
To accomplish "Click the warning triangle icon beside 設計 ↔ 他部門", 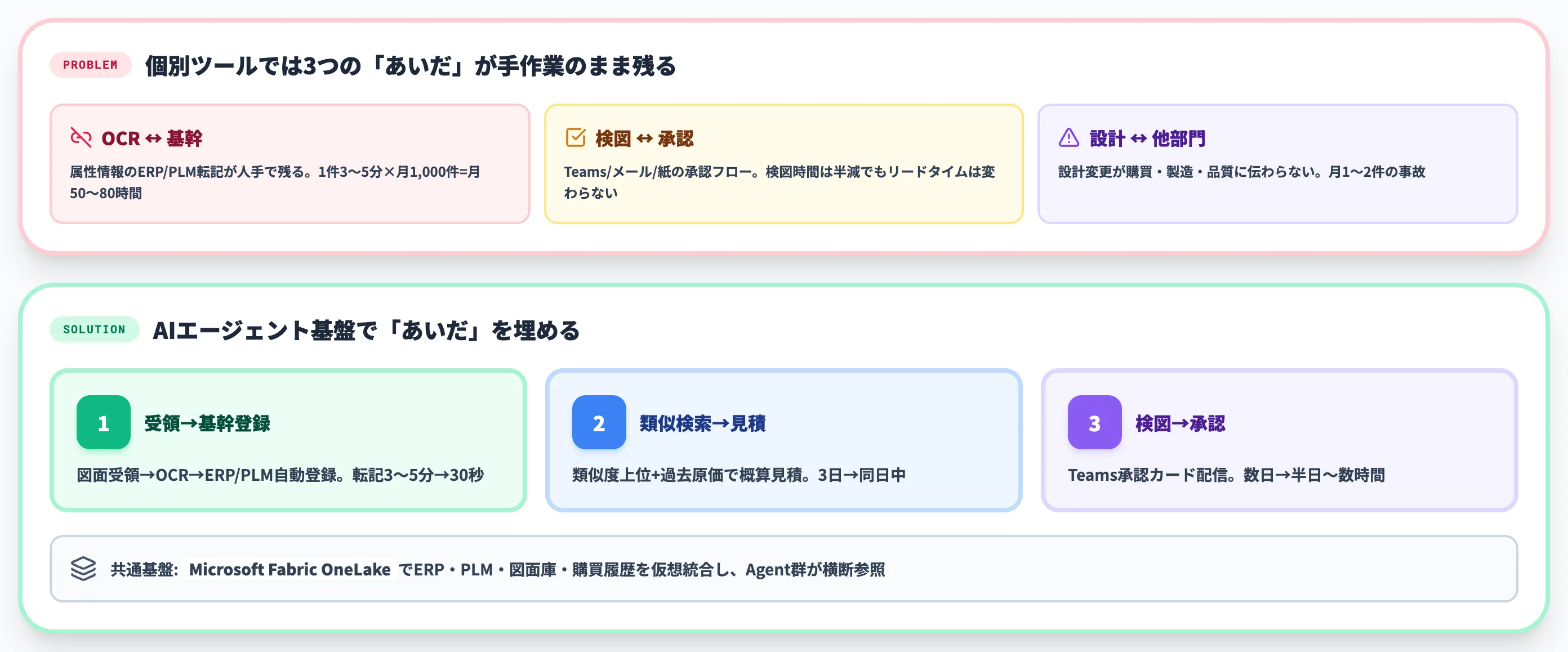I will [1069, 137].
